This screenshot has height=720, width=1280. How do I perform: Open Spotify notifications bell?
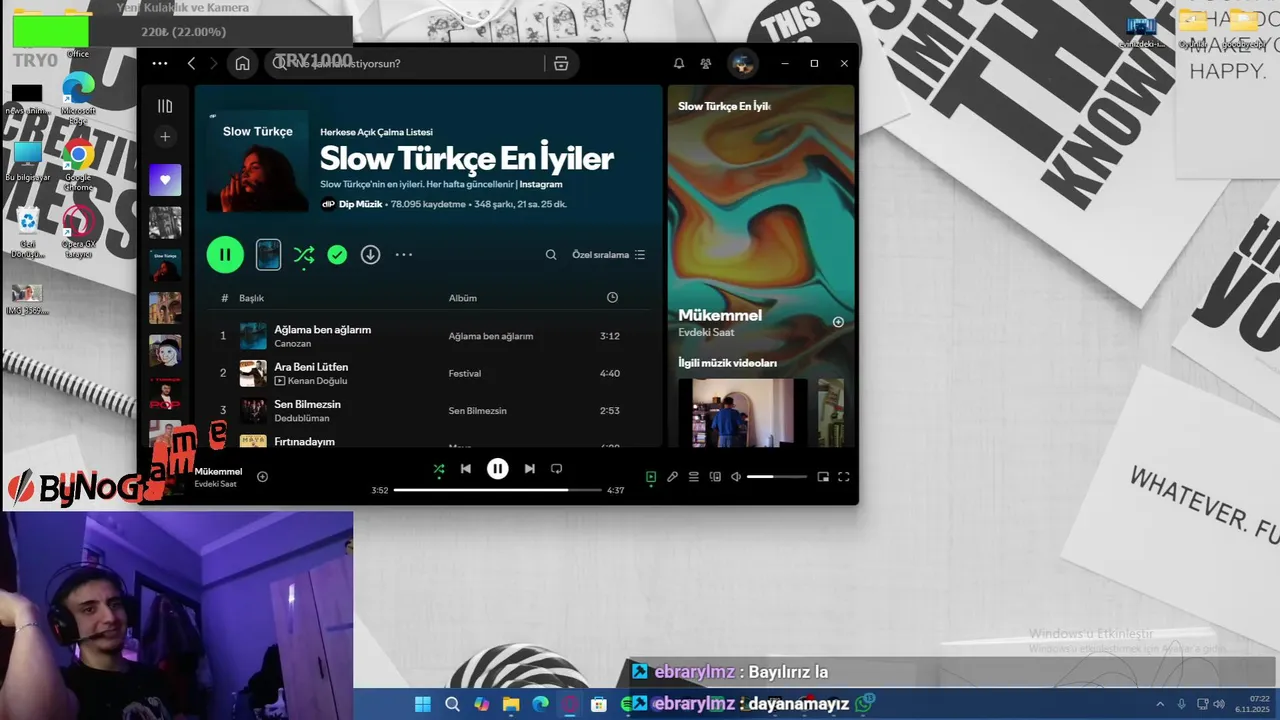point(679,63)
